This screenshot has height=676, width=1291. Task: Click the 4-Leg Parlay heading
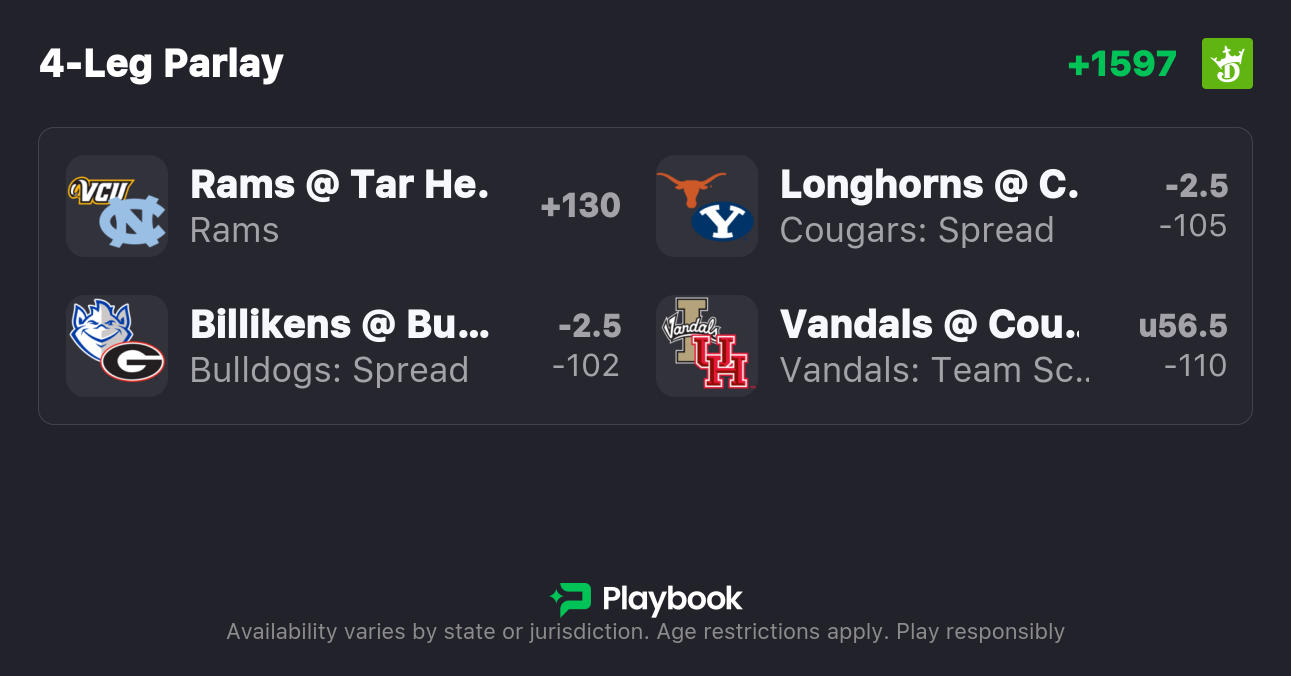162,64
